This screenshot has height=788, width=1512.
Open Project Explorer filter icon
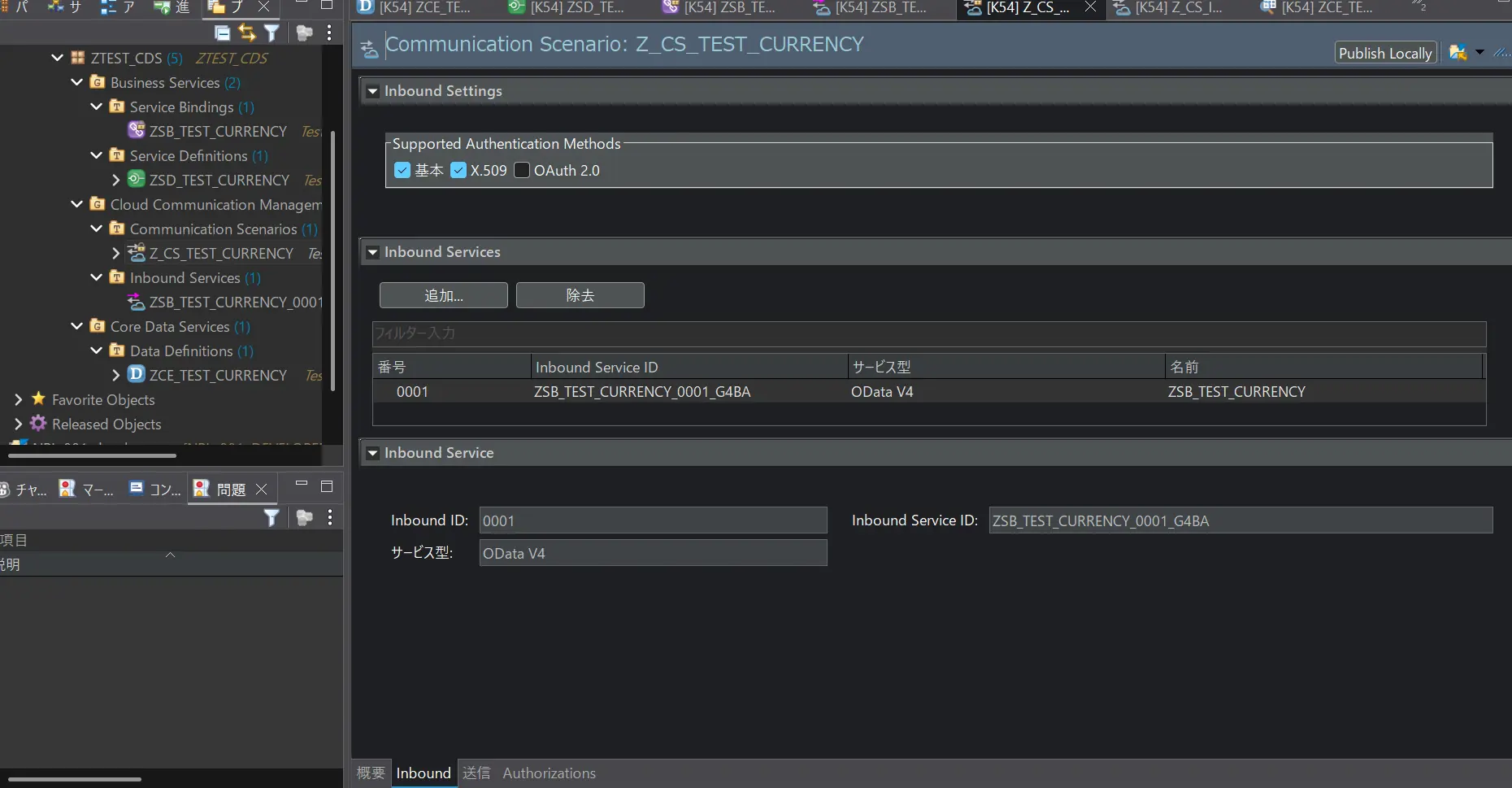[x=272, y=33]
